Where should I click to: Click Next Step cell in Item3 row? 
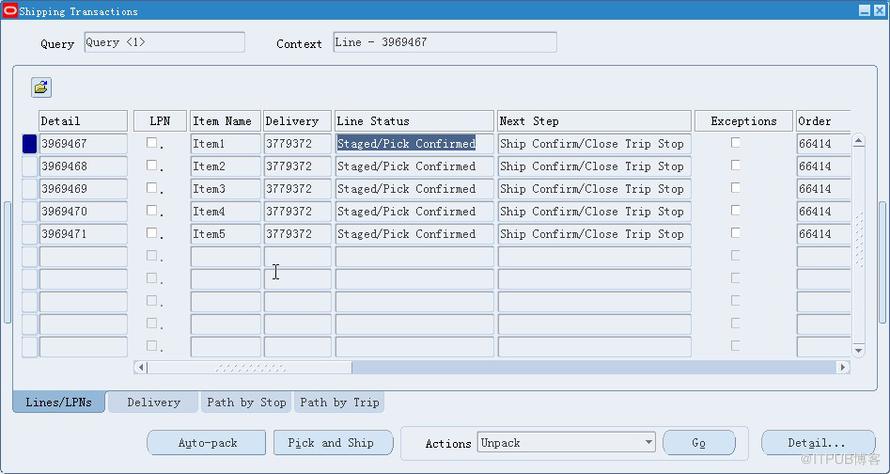click(x=594, y=189)
